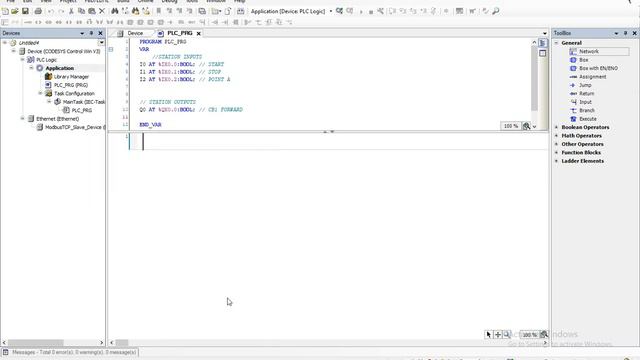Select the Return element in the Toolbox
The height and width of the screenshot is (360, 640).
coord(582,93)
